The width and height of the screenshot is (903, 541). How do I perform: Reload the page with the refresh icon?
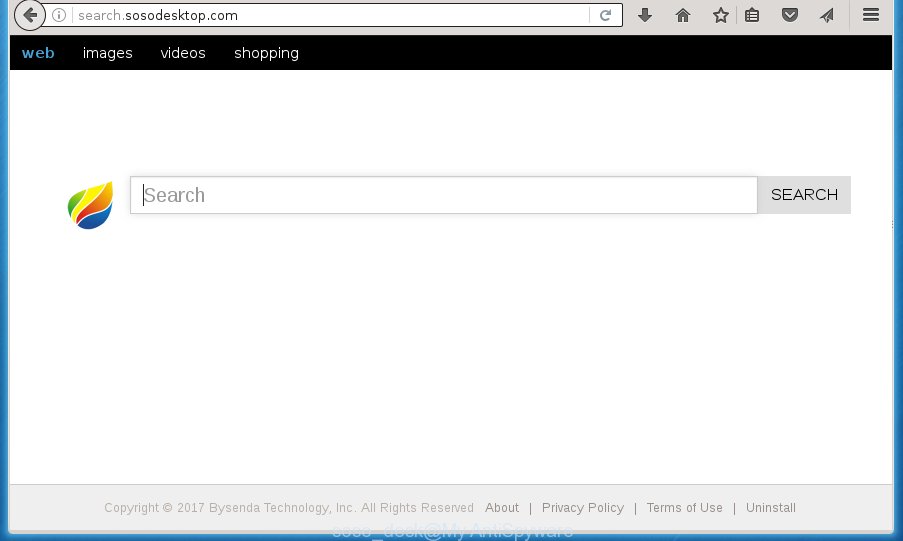605,15
